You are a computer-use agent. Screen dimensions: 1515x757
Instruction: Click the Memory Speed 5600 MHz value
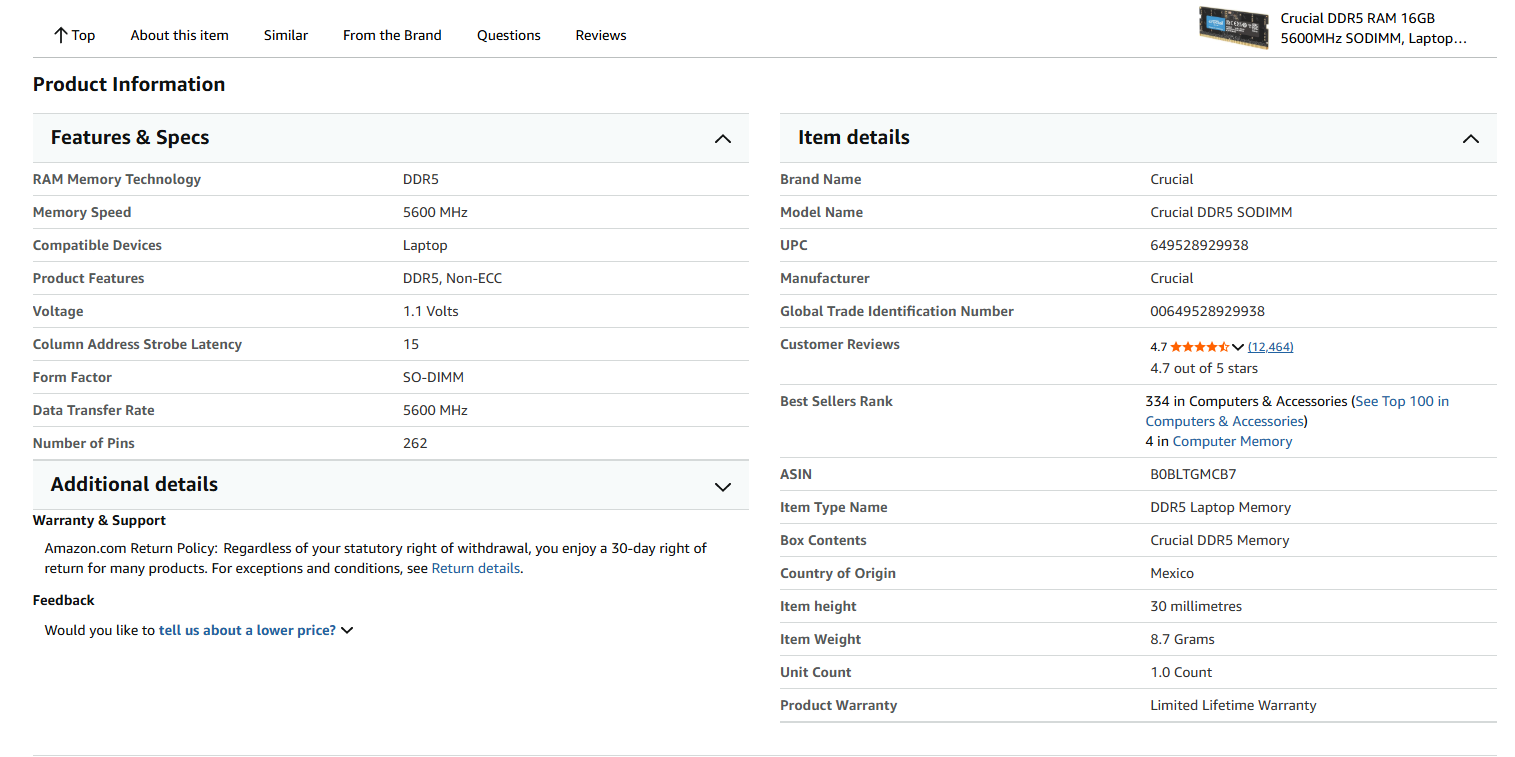point(435,212)
